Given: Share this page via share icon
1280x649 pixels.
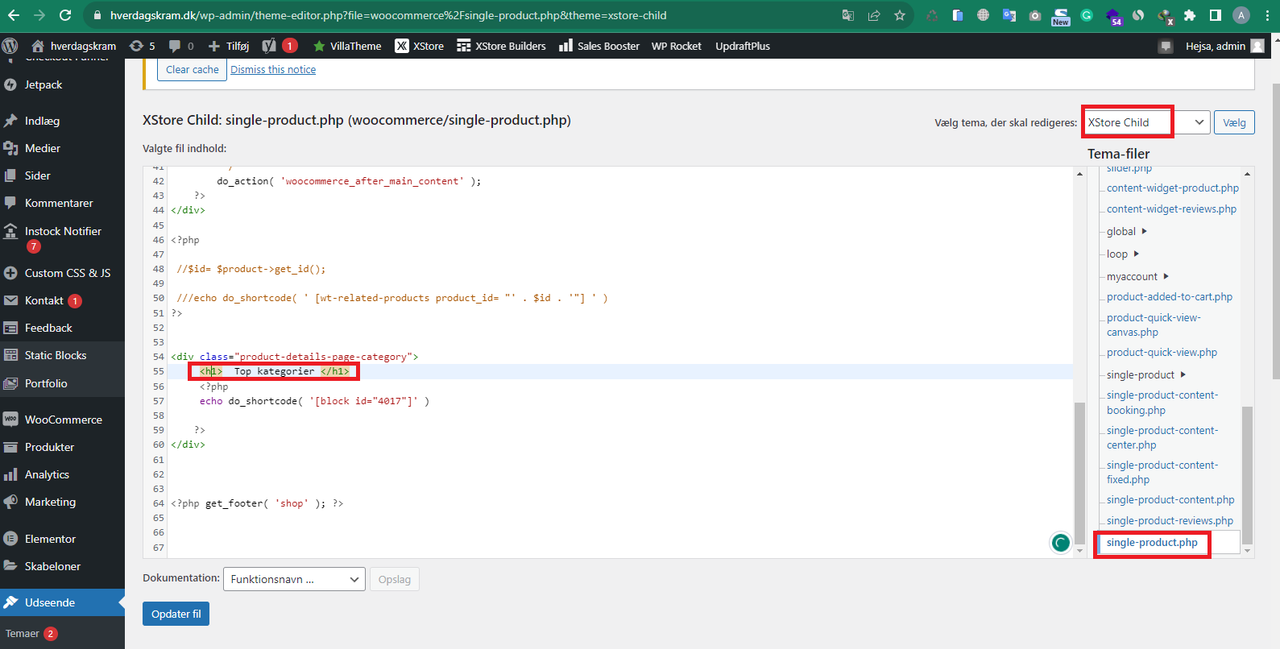Looking at the screenshot, I should [874, 16].
